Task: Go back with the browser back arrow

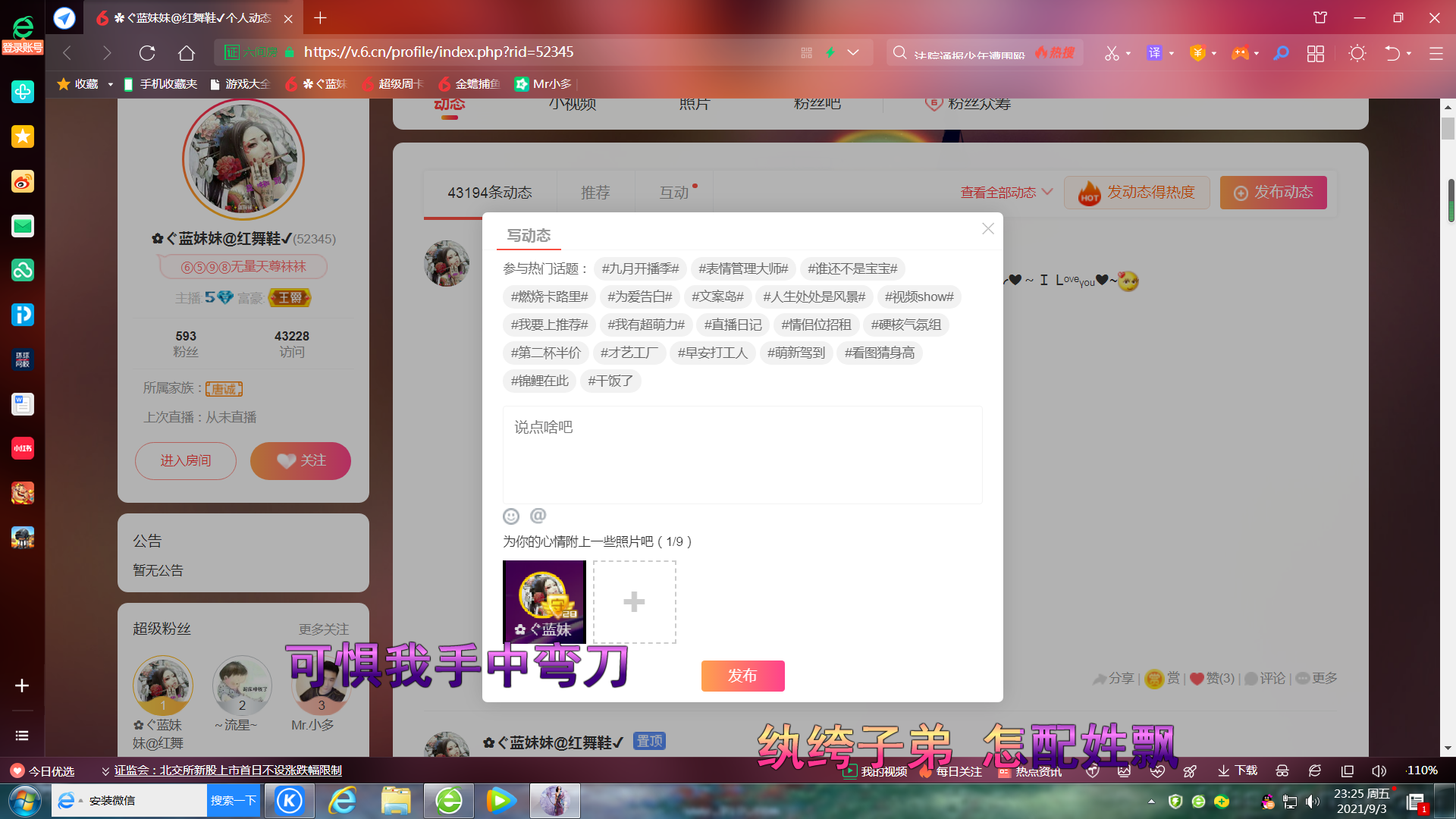Action: tap(67, 53)
